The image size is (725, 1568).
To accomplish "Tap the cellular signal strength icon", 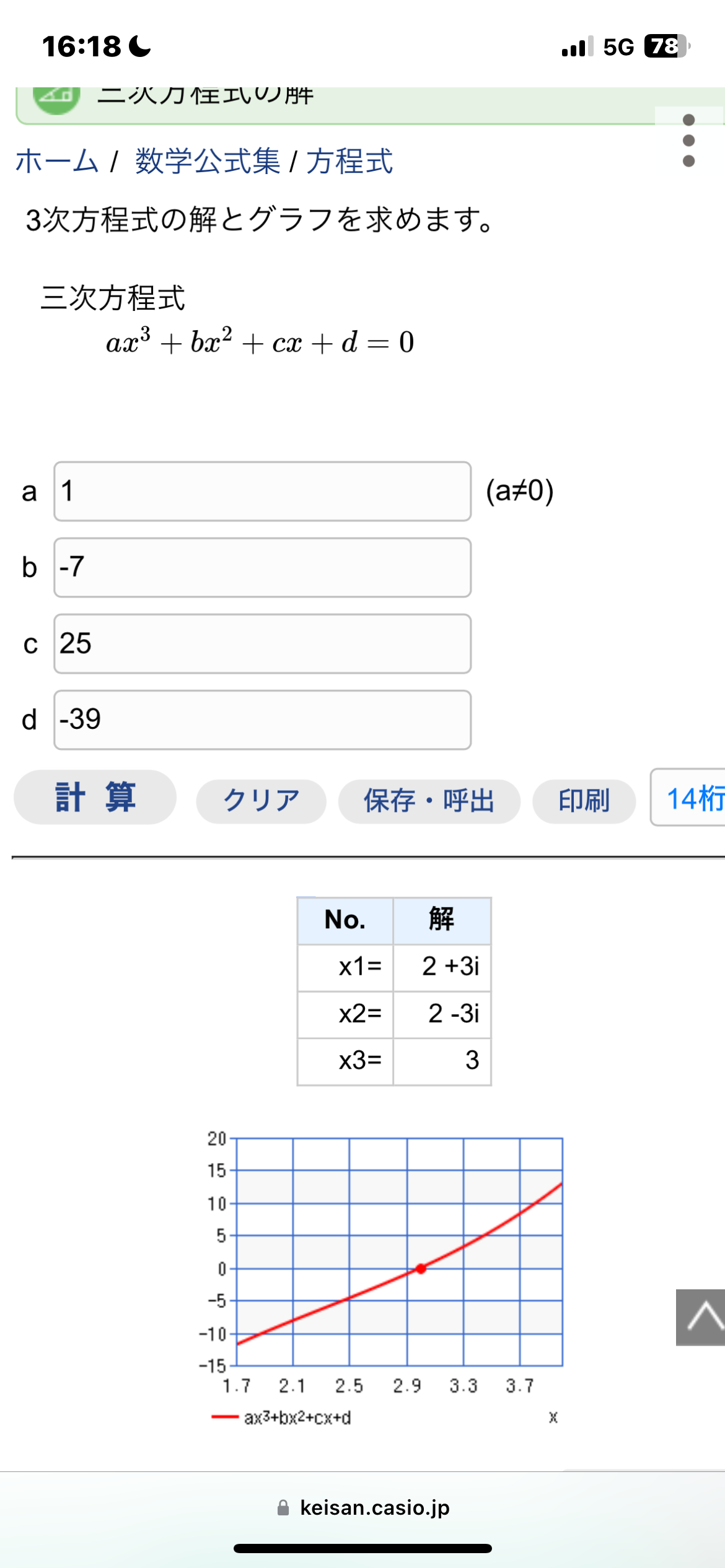I will (x=577, y=46).
